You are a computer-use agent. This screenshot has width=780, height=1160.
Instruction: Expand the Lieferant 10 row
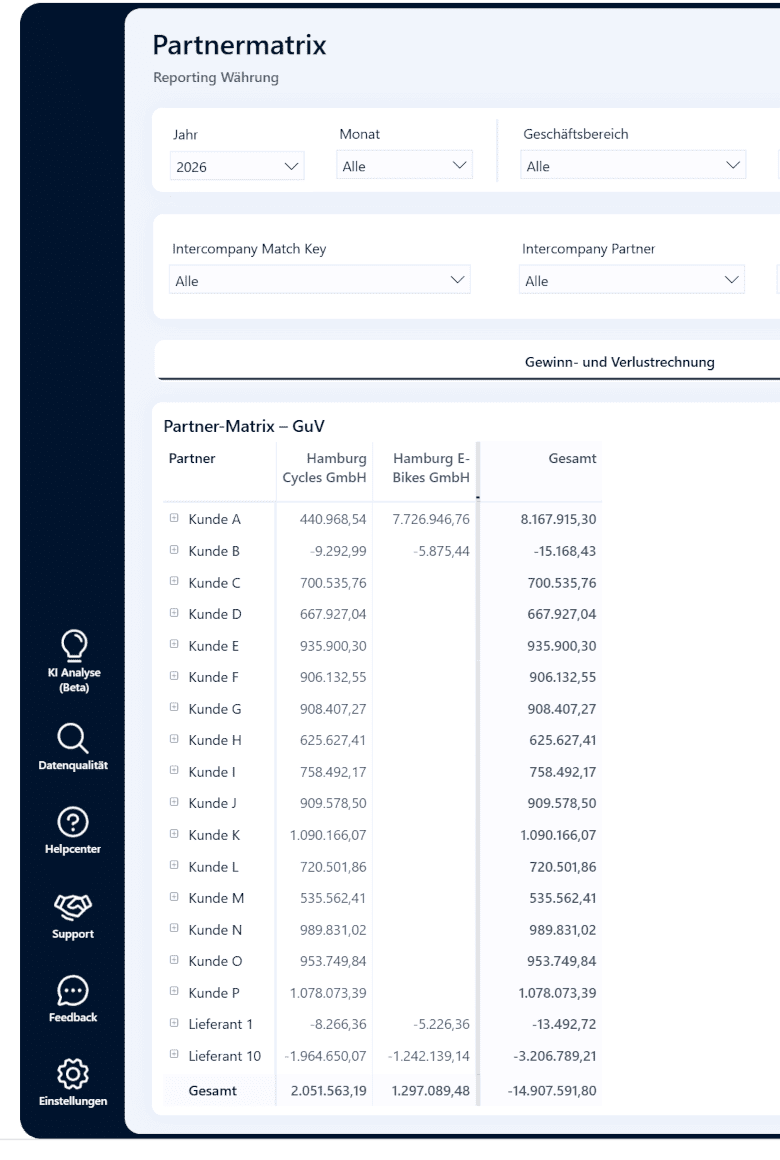pos(174,1054)
